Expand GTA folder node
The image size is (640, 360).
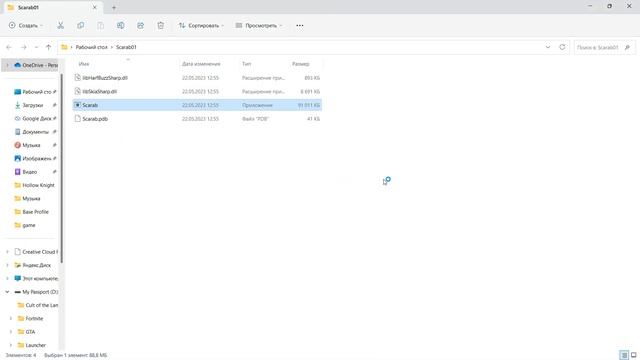(x=11, y=332)
